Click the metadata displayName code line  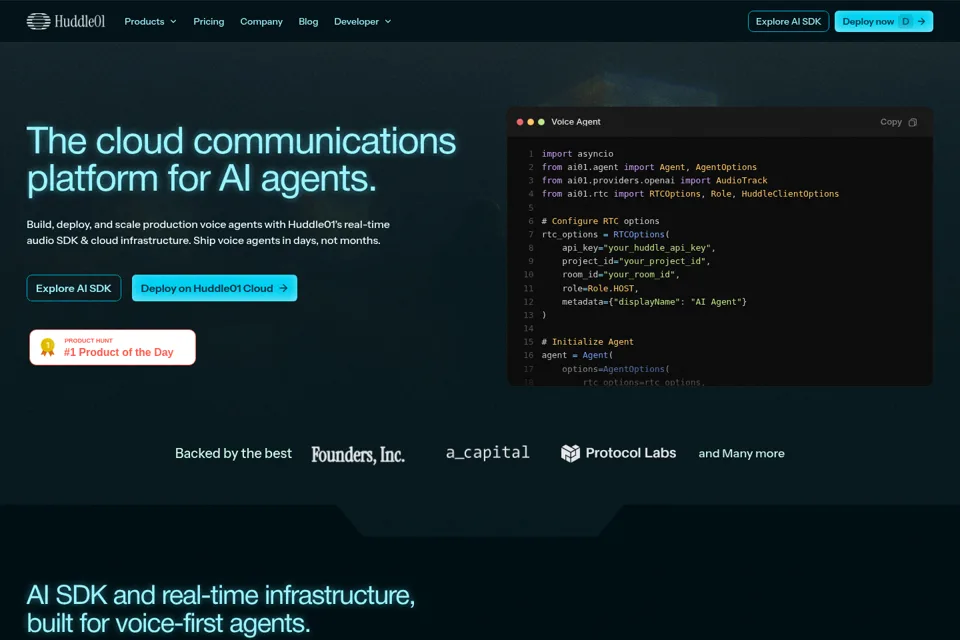tap(654, 302)
